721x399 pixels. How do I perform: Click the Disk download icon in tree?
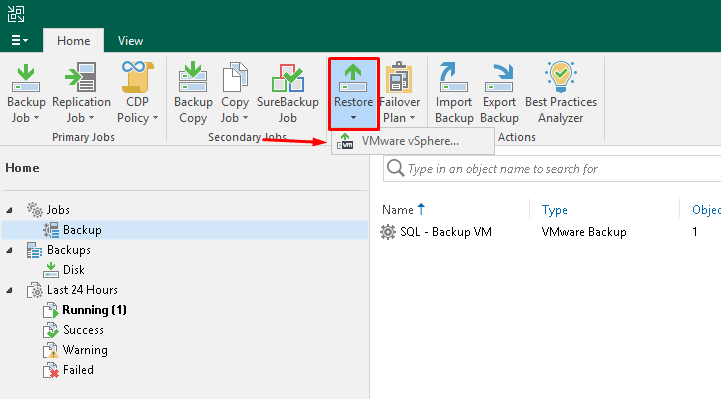(51, 270)
